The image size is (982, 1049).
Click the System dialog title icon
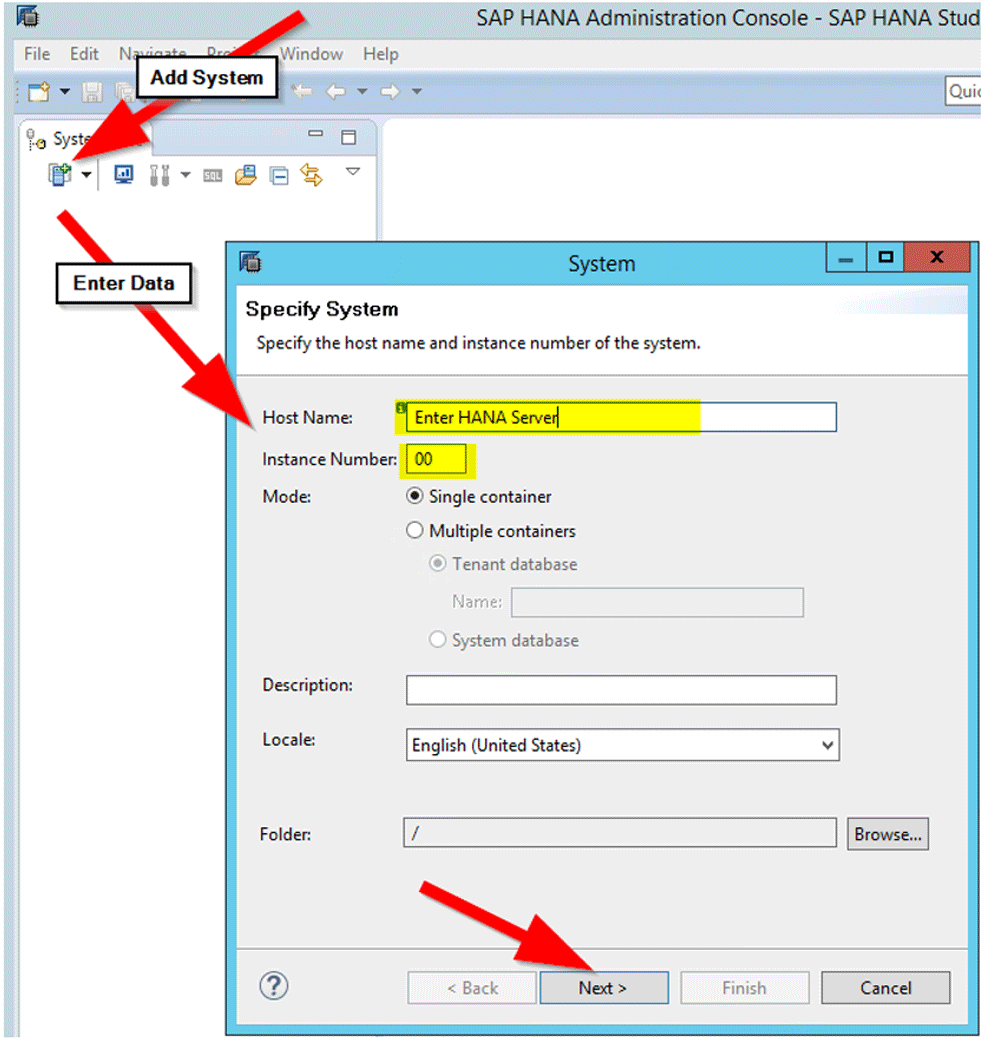250,262
